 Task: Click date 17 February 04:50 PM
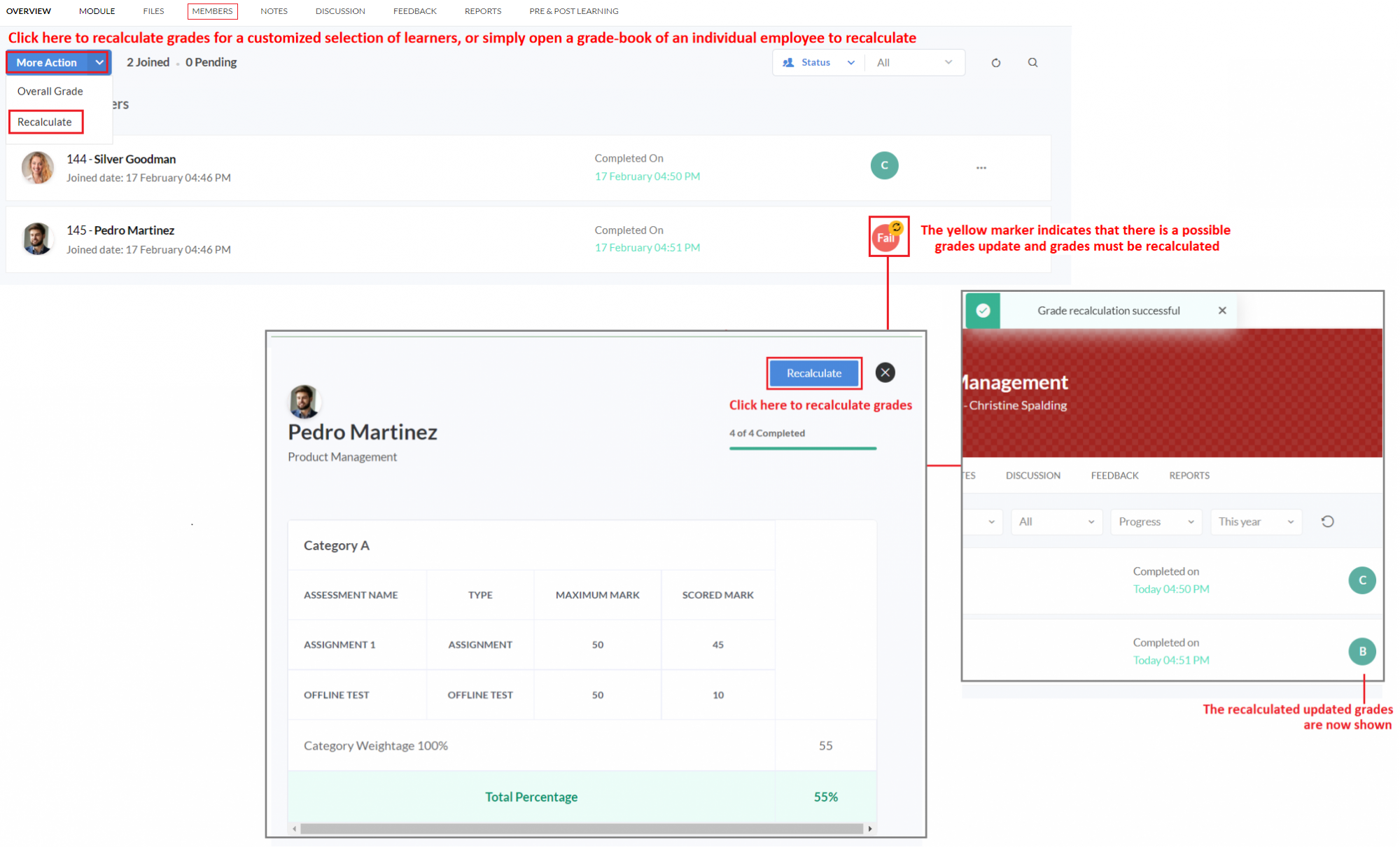pyautogui.click(x=647, y=176)
